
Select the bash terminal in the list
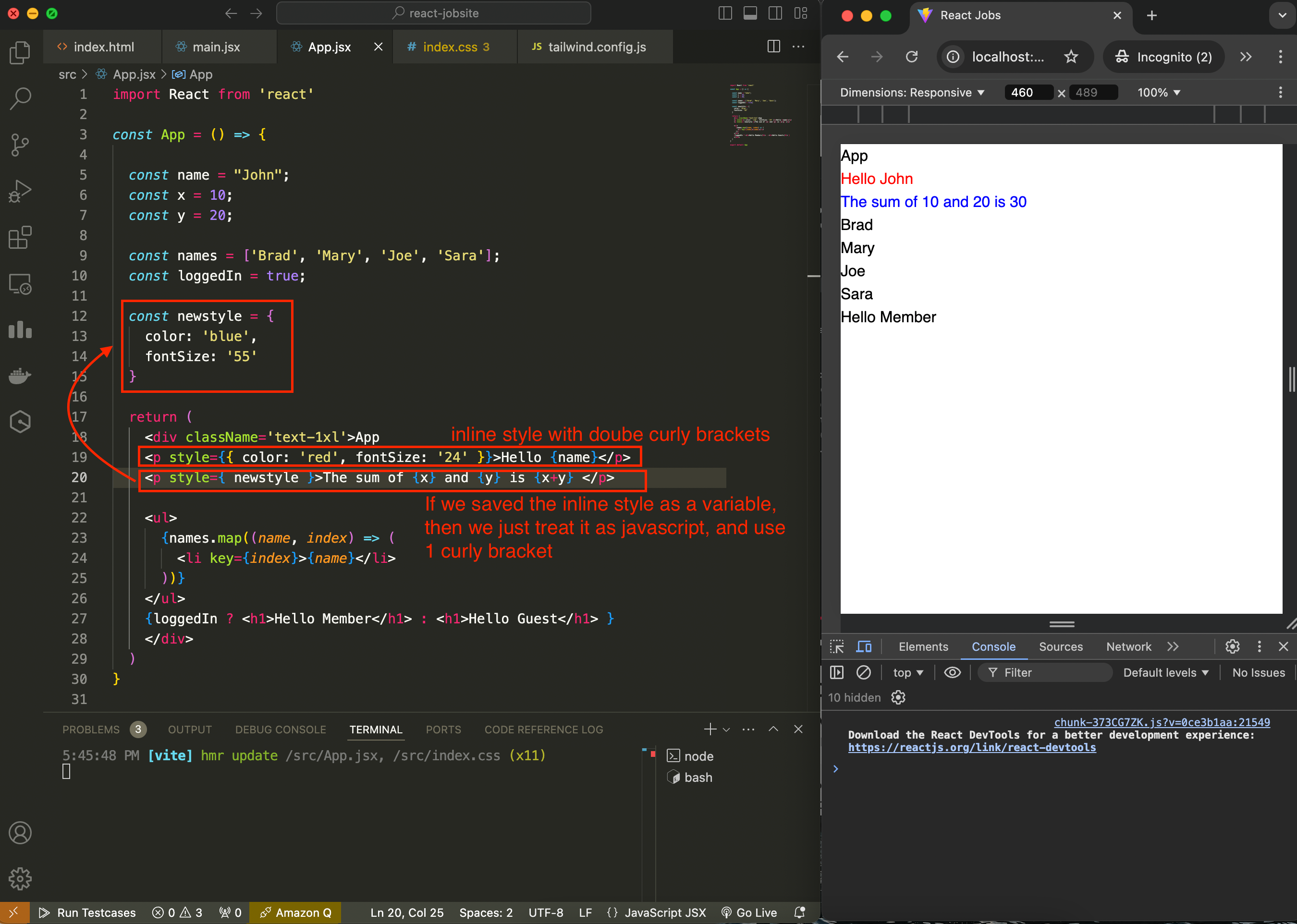pyautogui.click(x=690, y=777)
